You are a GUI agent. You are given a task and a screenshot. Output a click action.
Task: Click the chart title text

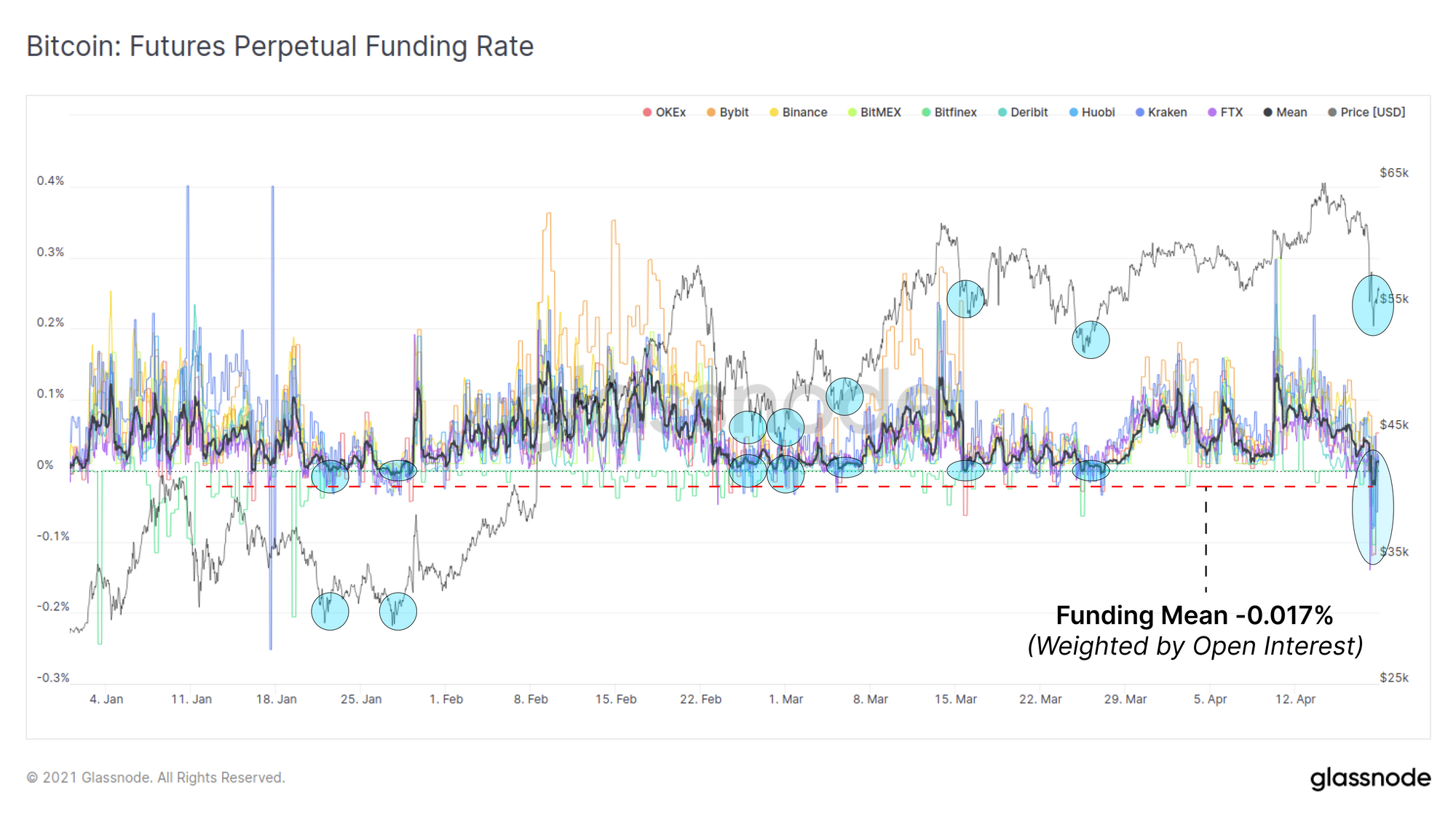click(x=280, y=47)
